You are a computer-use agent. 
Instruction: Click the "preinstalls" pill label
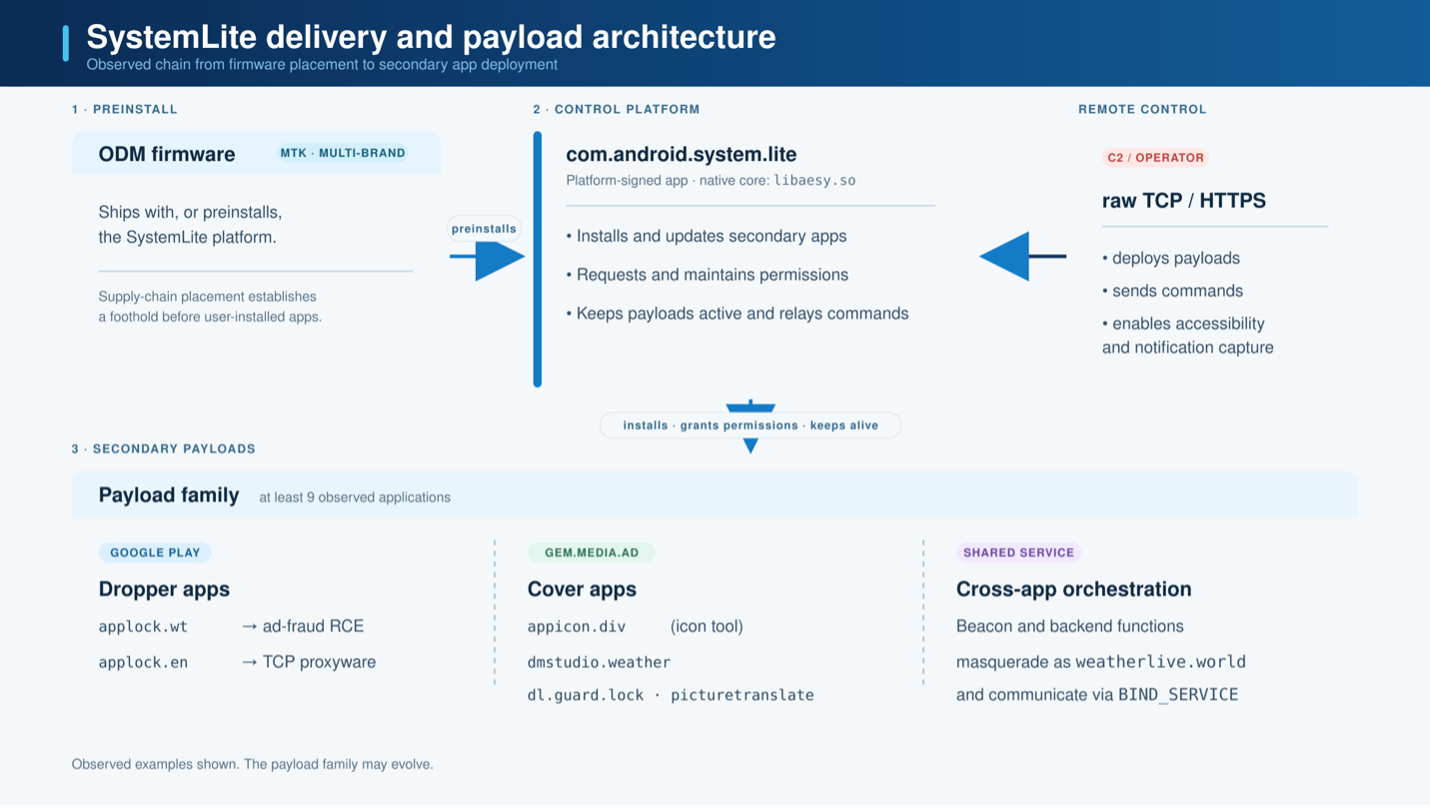[x=484, y=229]
